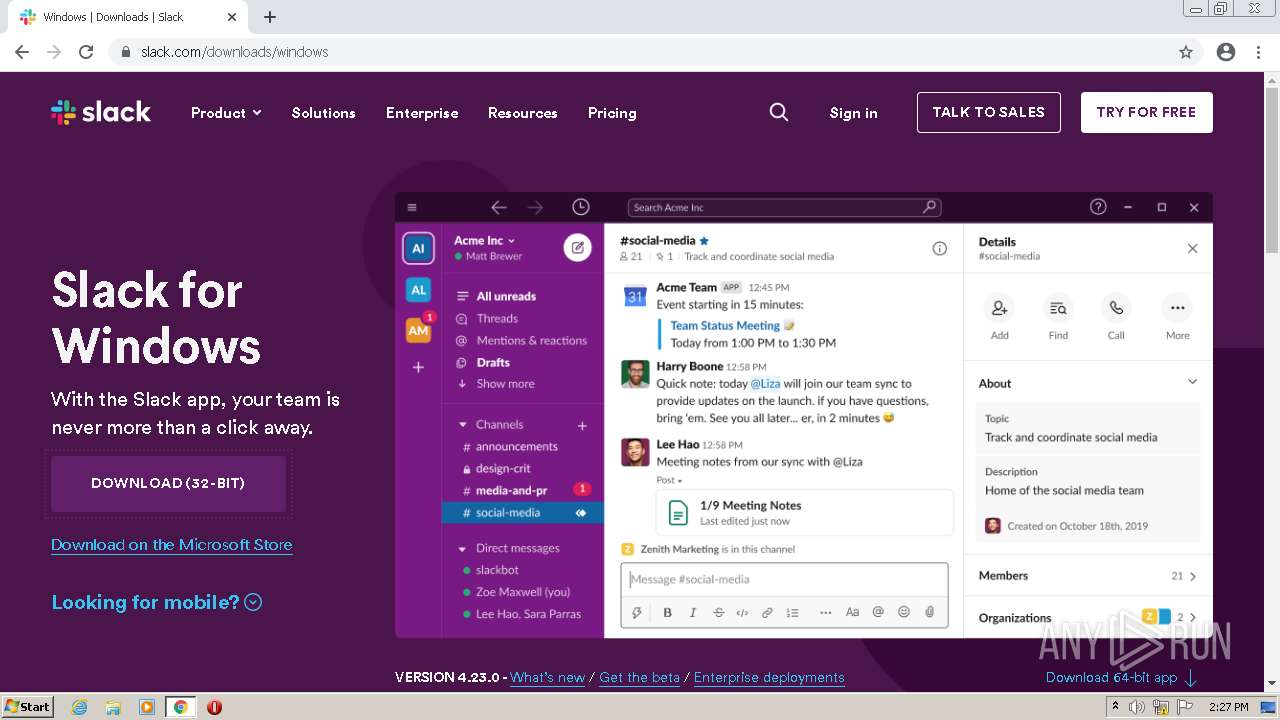Screen dimensions: 1280x720
Task: Click the lightning shortcuts icon
Action: click(x=636, y=612)
